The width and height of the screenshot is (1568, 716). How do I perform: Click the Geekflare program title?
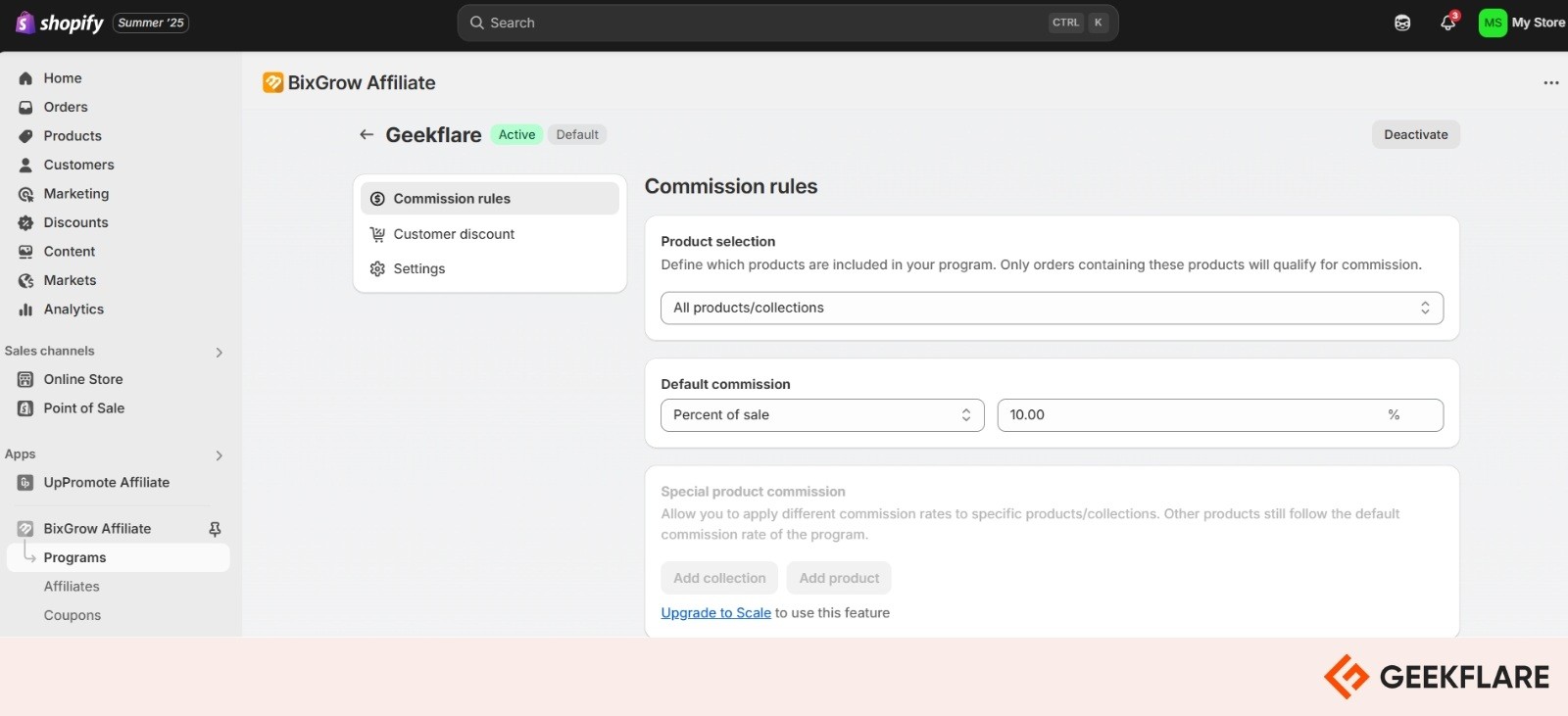433,135
